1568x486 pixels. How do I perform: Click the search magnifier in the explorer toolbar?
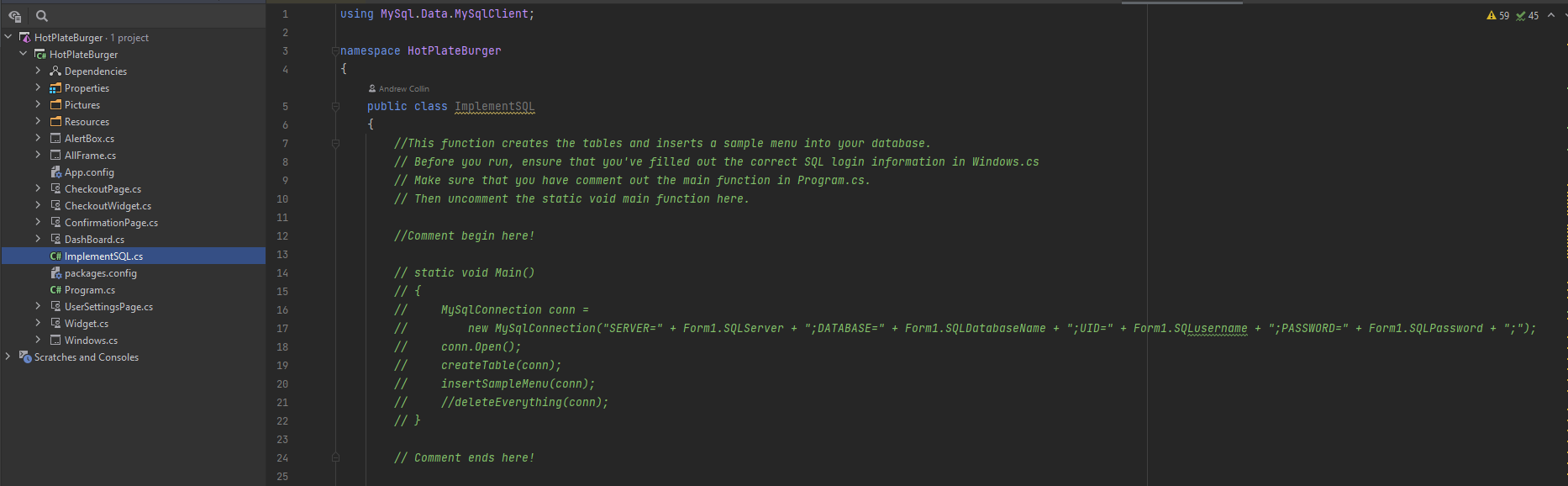point(42,16)
